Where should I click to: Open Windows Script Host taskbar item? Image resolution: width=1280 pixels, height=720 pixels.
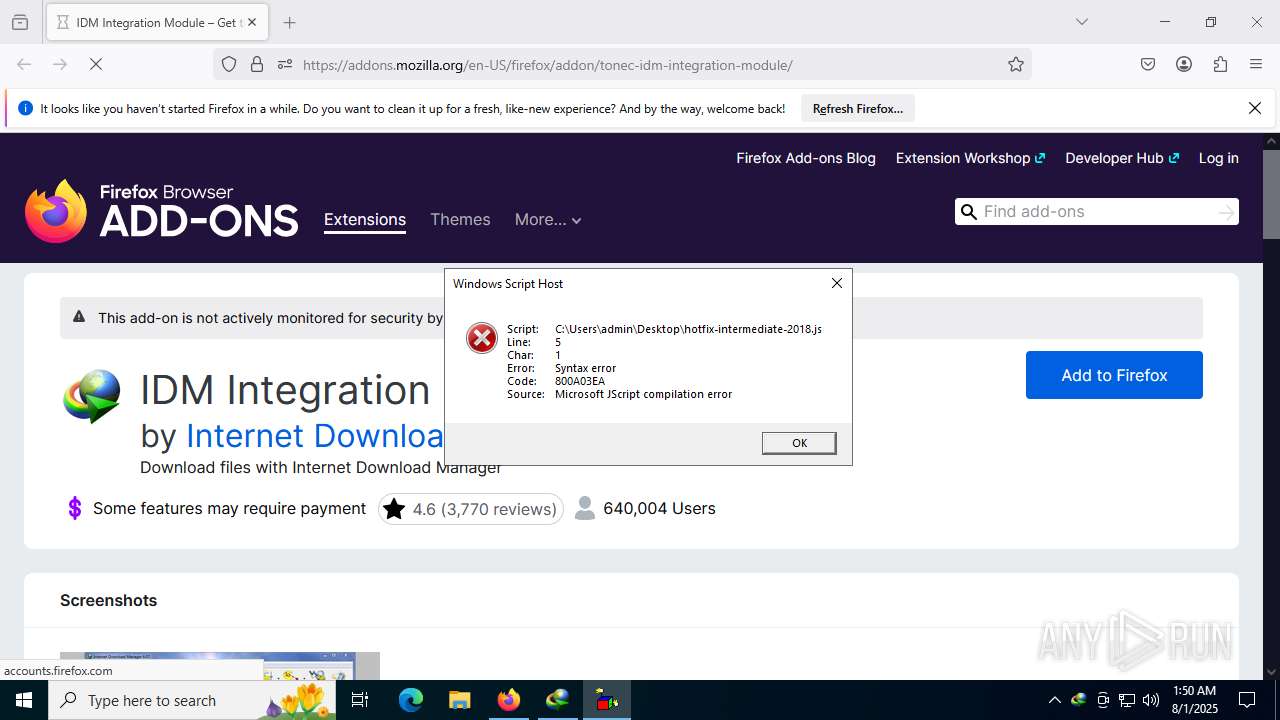606,700
